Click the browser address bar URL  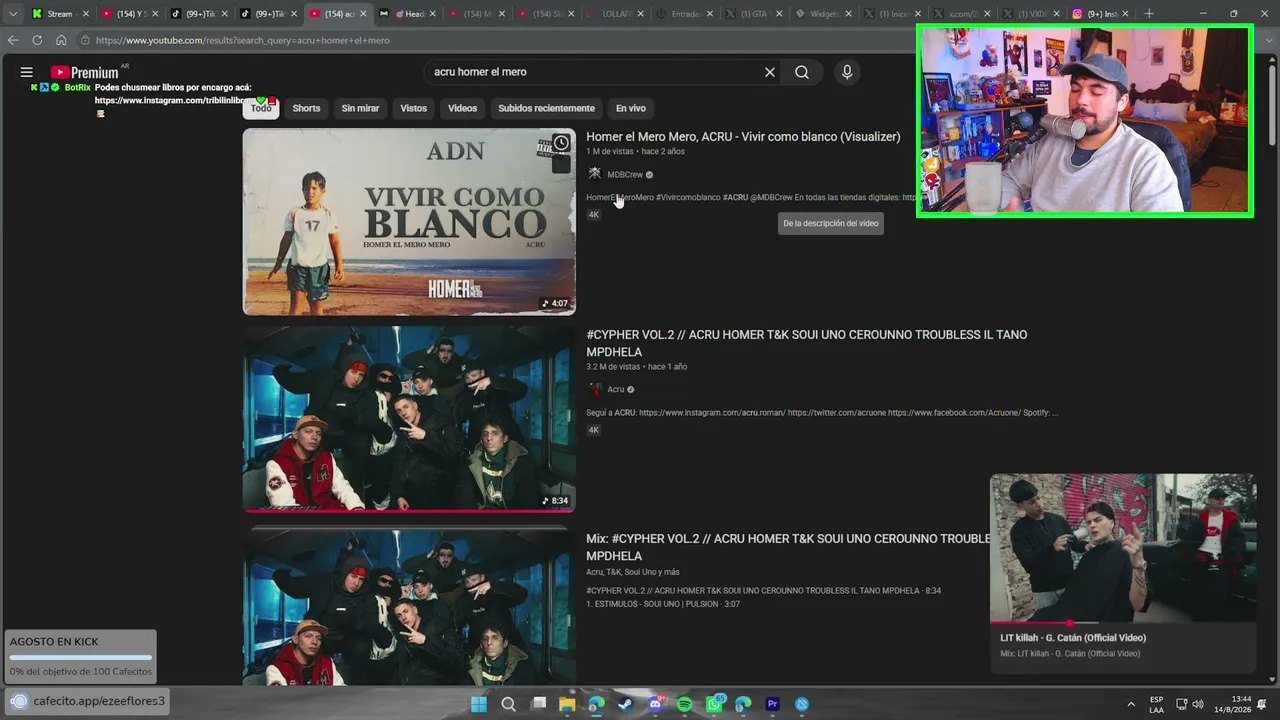point(243,40)
